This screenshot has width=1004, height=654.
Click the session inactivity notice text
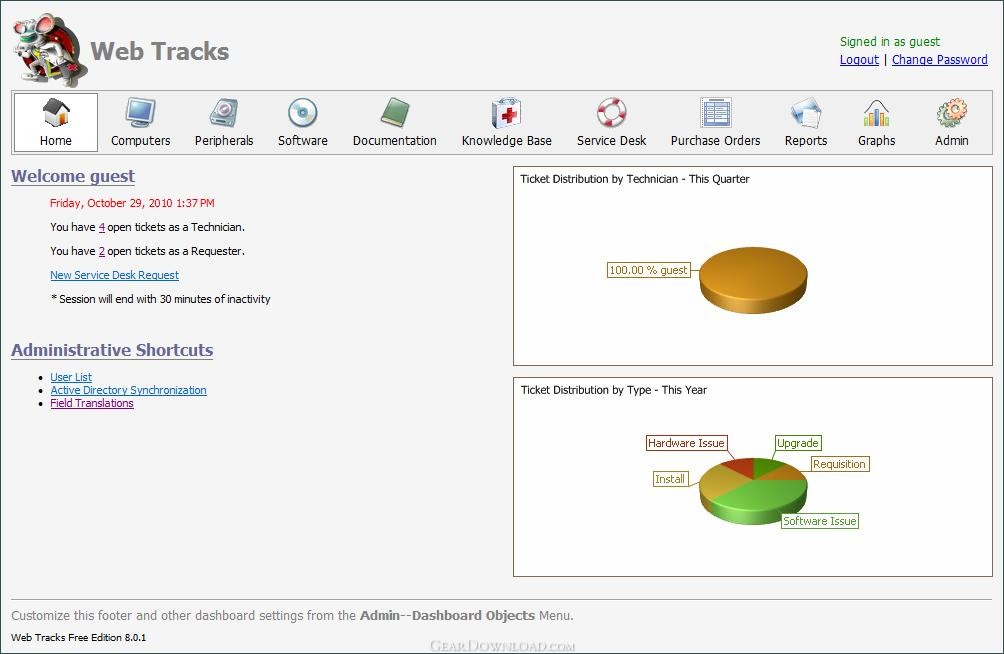(160, 299)
